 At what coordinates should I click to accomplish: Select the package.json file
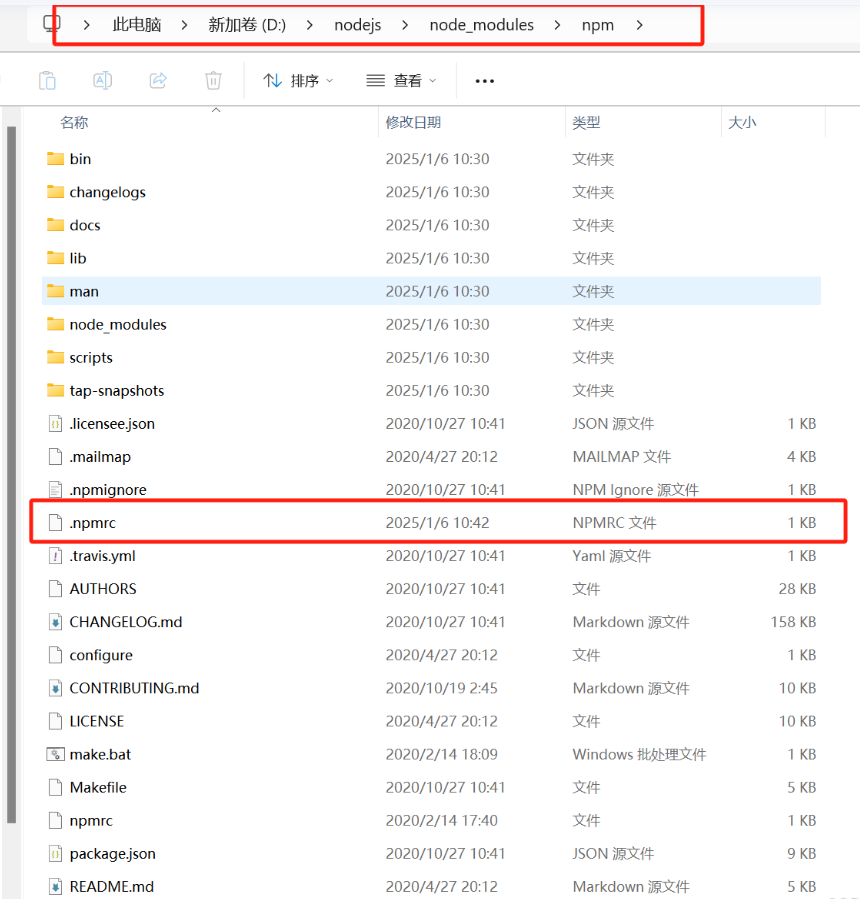tap(112, 853)
